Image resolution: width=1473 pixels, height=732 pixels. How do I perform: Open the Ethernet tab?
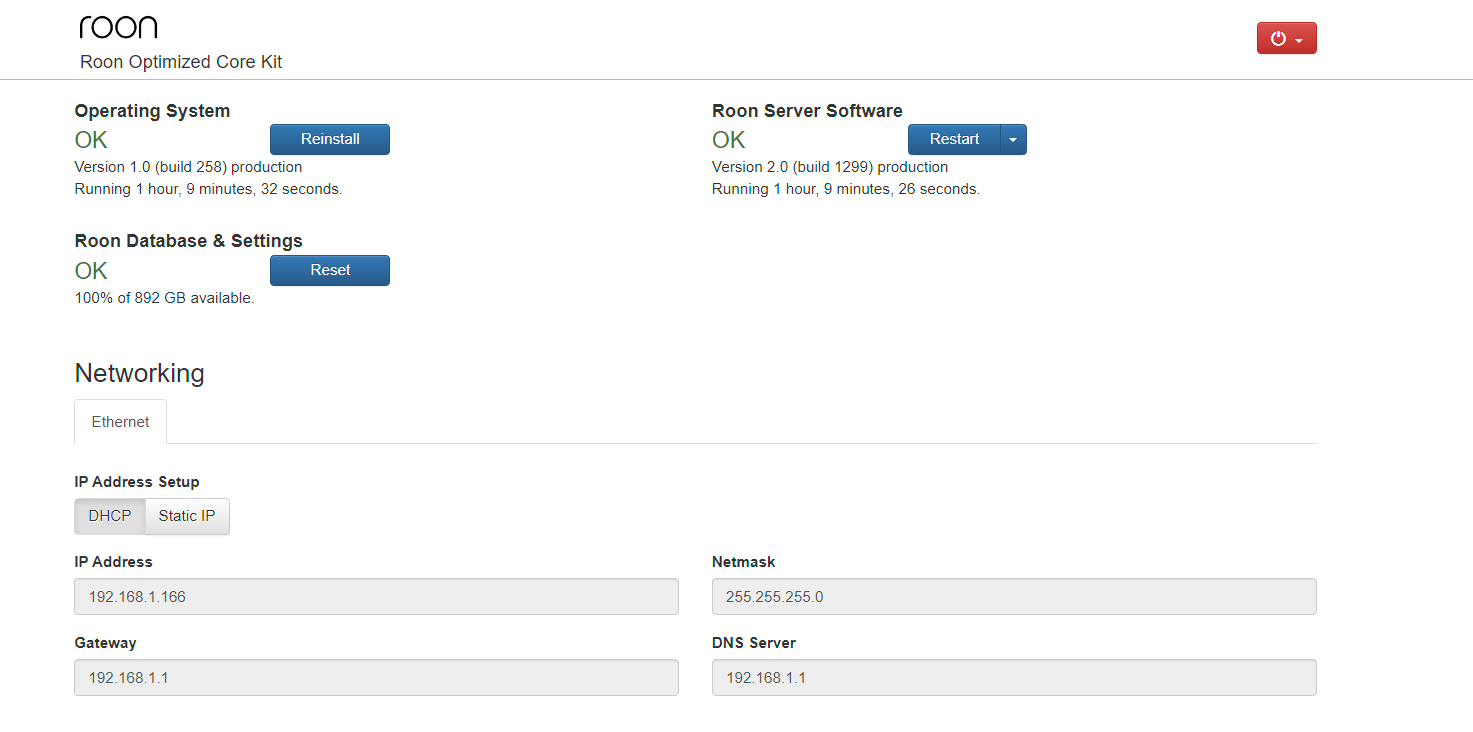pos(120,422)
